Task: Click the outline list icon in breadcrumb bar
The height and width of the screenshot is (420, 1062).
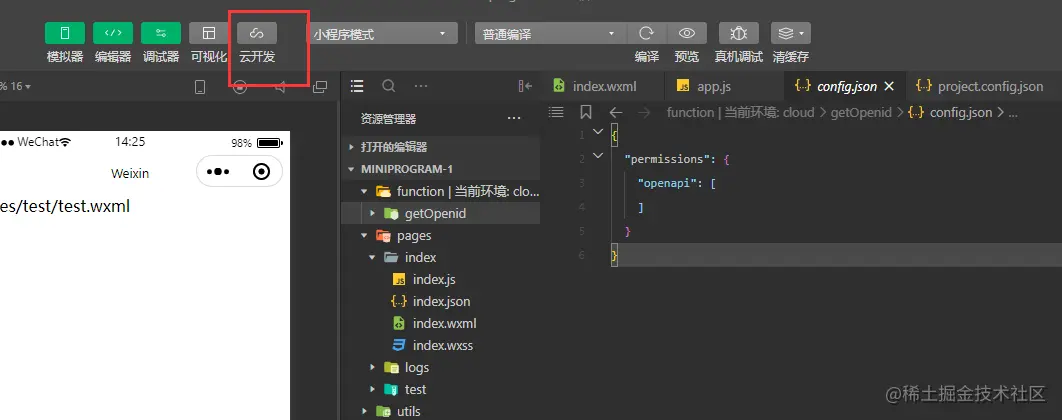Action: [x=556, y=112]
